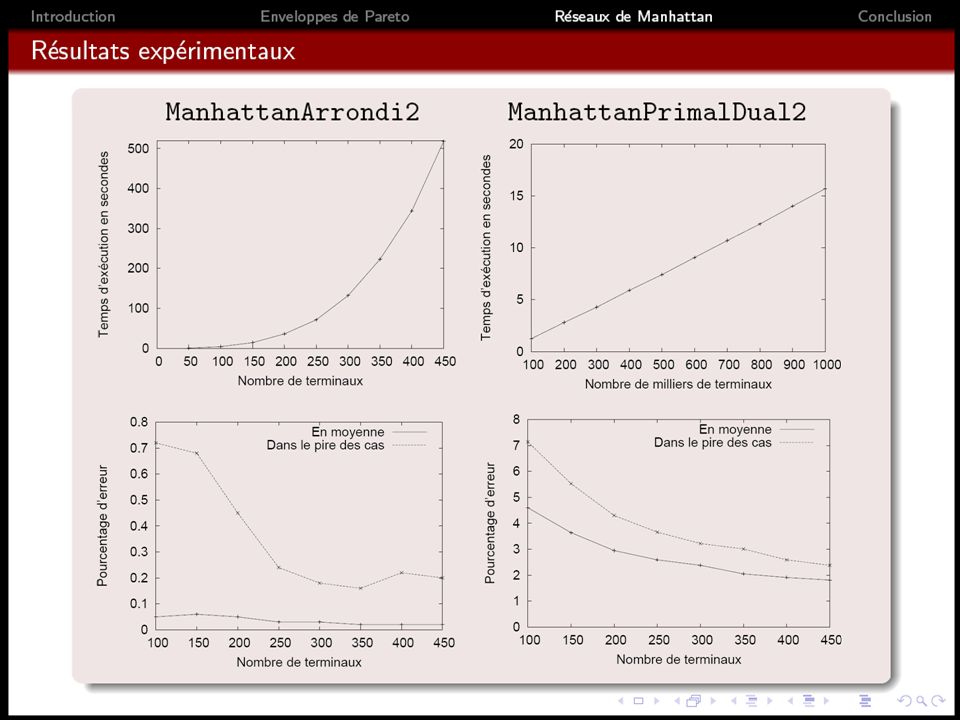Click the 20 y-axis value on top-right chart
Screen dimensions: 960x720
tap(516, 144)
